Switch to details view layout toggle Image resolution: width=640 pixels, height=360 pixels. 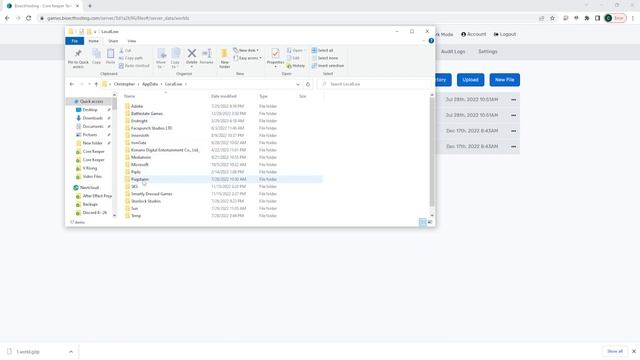click(x=423, y=222)
